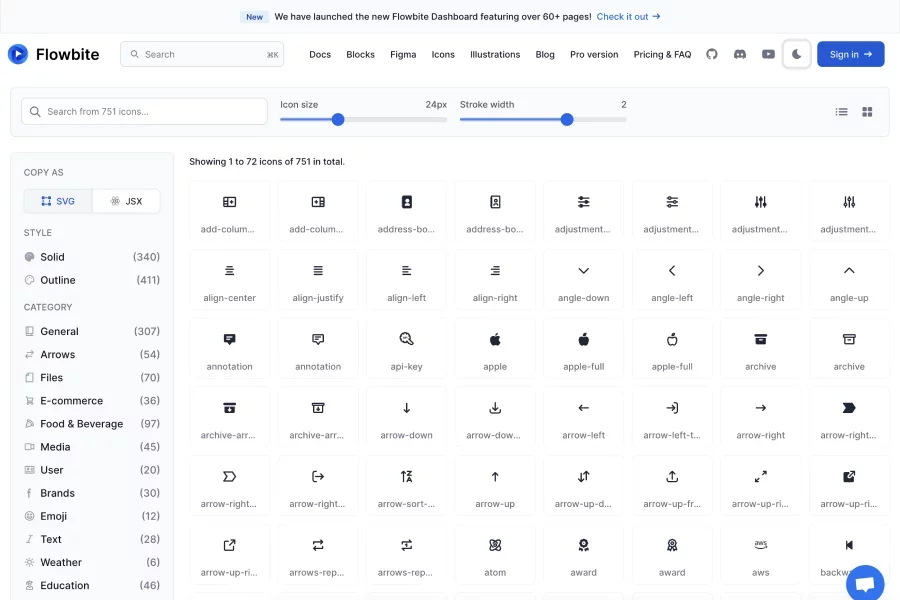Select the atom icon tile
This screenshot has height=600, width=900.
pos(495,555)
